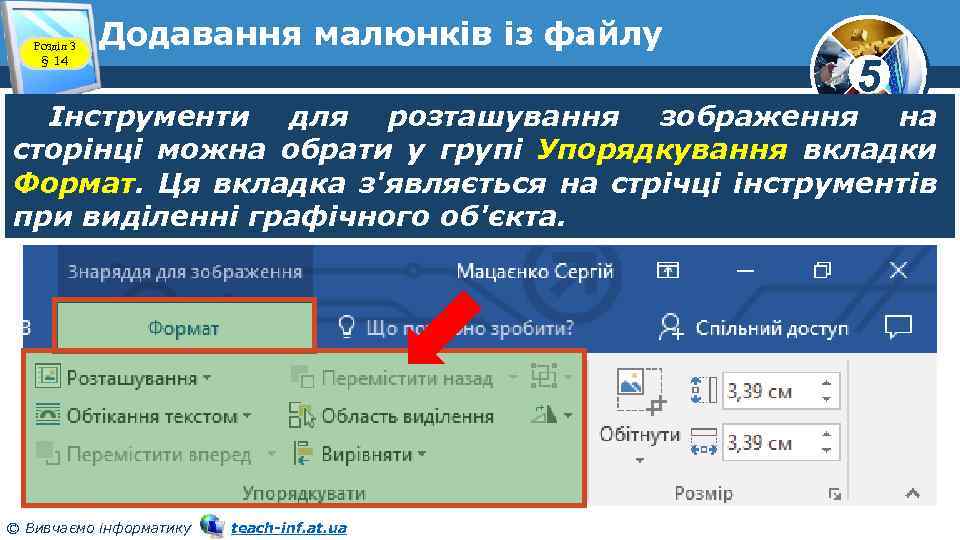Click Перемістити вперед bring forward button
The height and width of the screenshot is (540, 960).
[144, 454]
